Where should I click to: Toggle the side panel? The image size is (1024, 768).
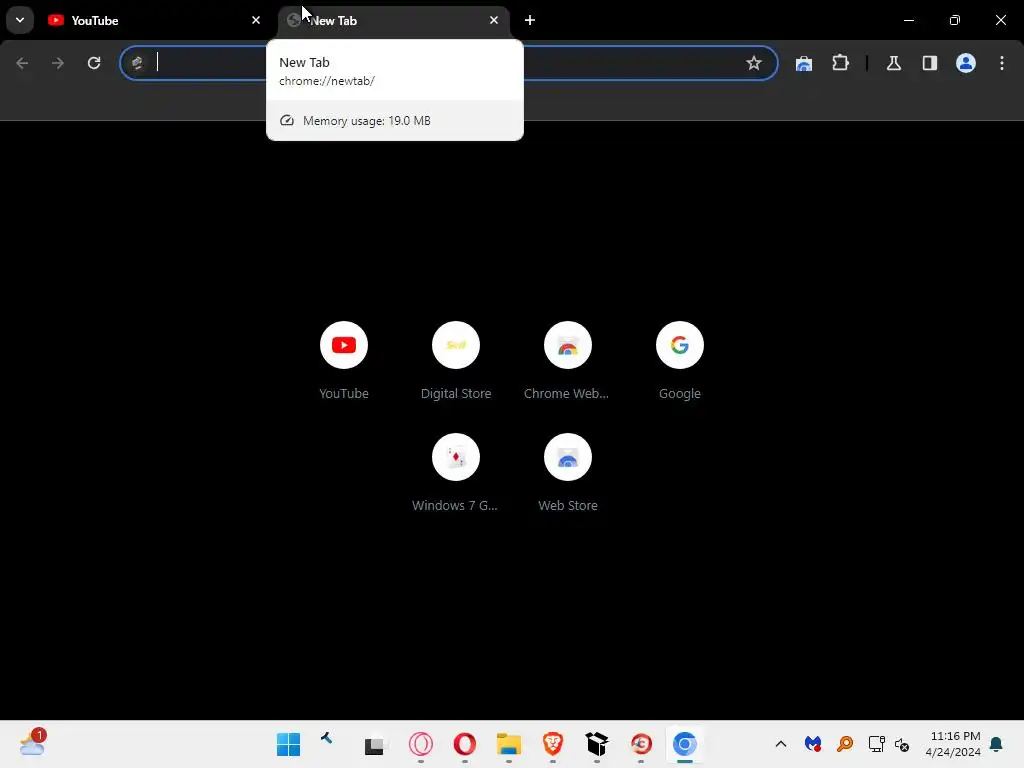[929, 63]
